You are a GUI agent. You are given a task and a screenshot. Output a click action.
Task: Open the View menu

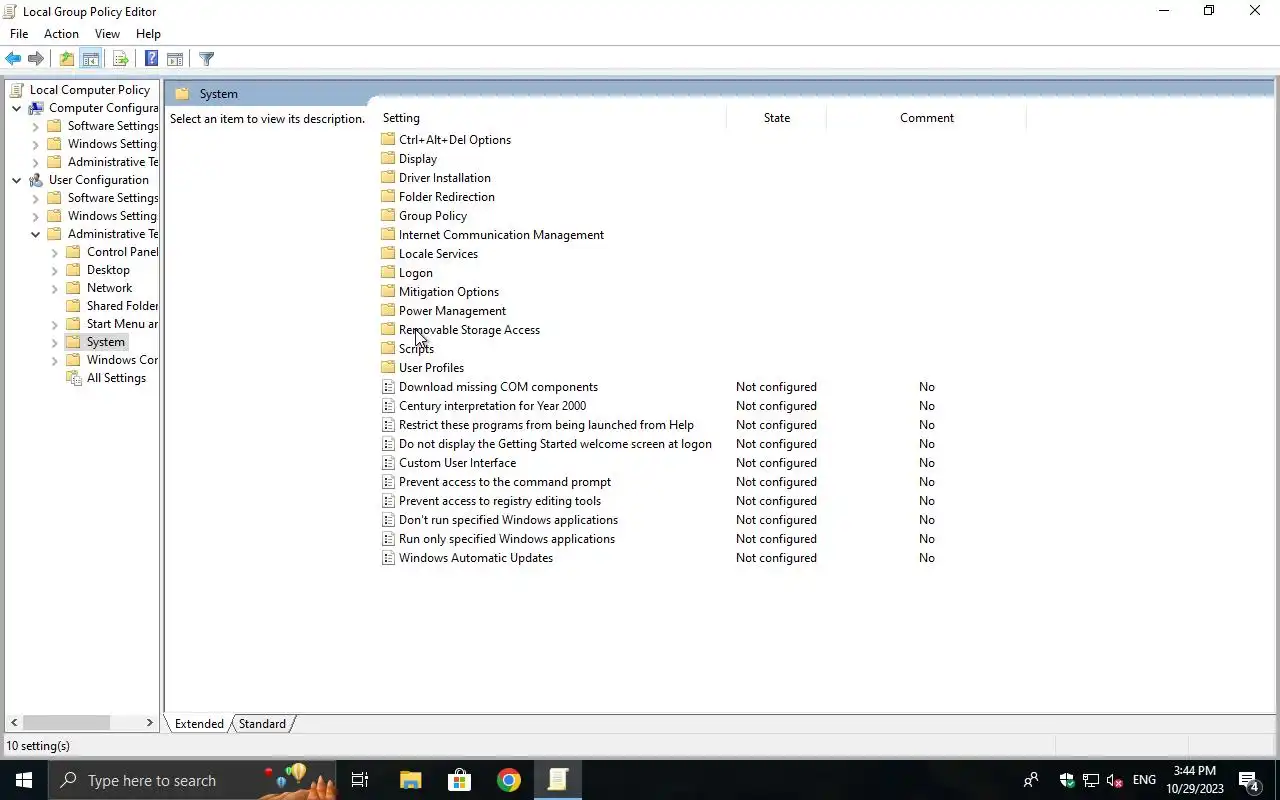click(107, 34)
